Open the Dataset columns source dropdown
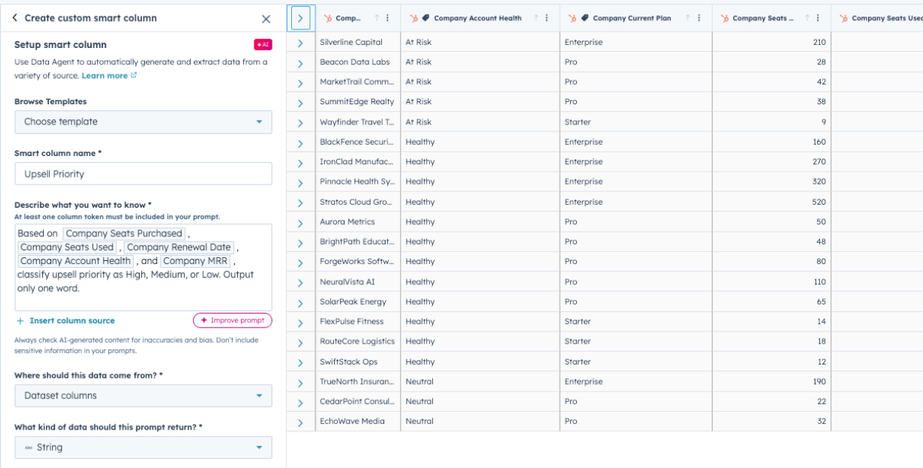The image size is (923, 468). (143, 396)
